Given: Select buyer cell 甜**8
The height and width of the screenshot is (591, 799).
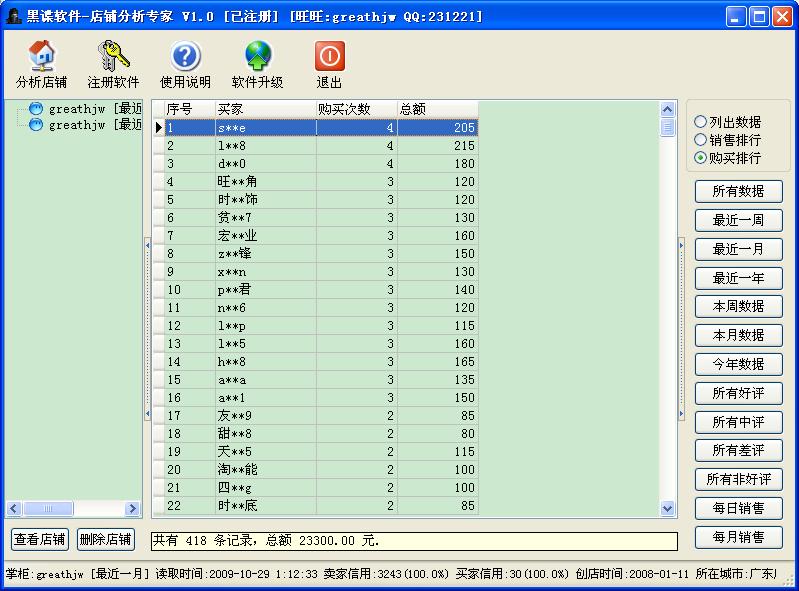Looking at the screenshot, I should click(x=265, y=434).
